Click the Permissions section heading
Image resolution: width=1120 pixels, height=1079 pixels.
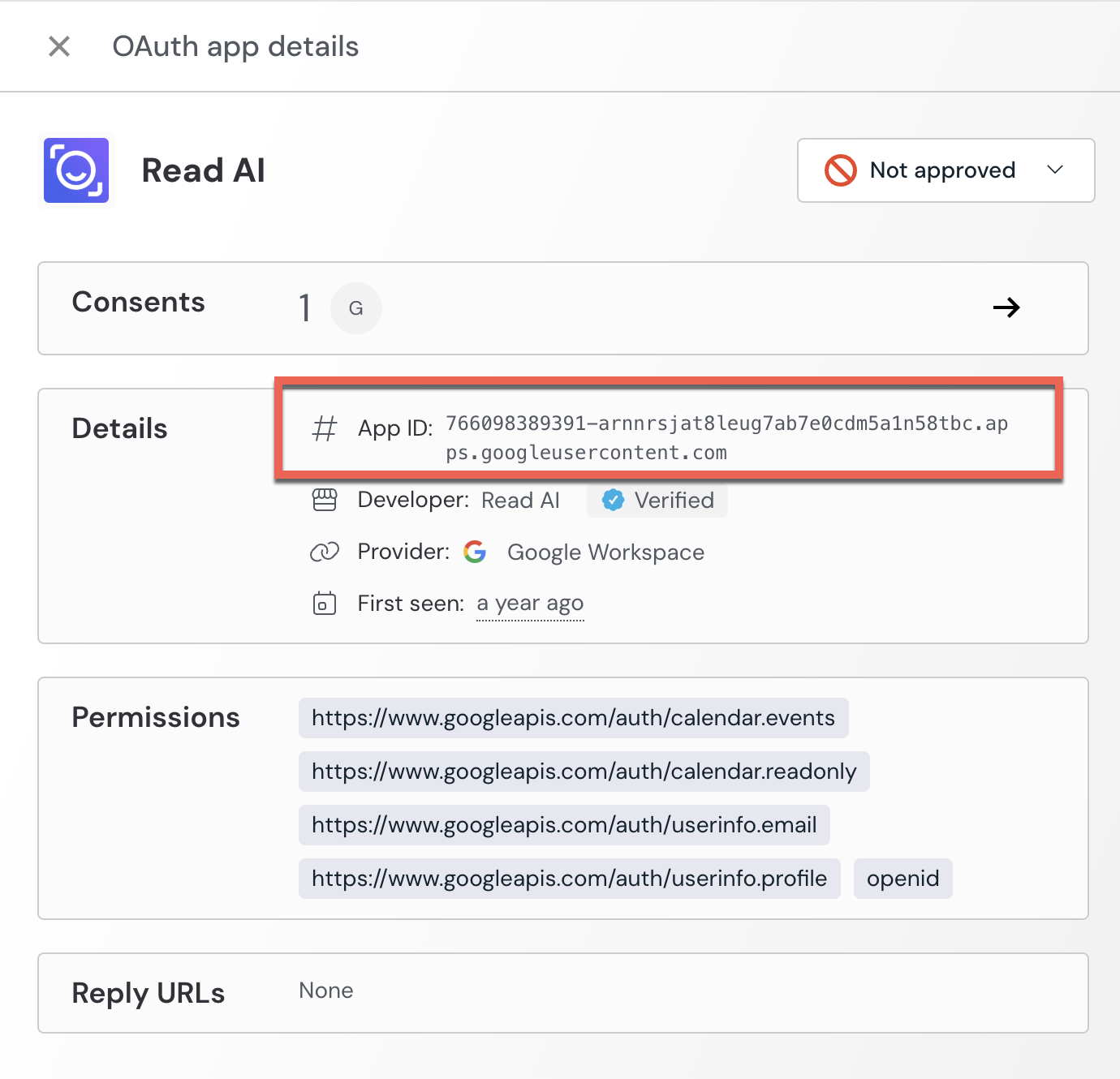point(156,717)
